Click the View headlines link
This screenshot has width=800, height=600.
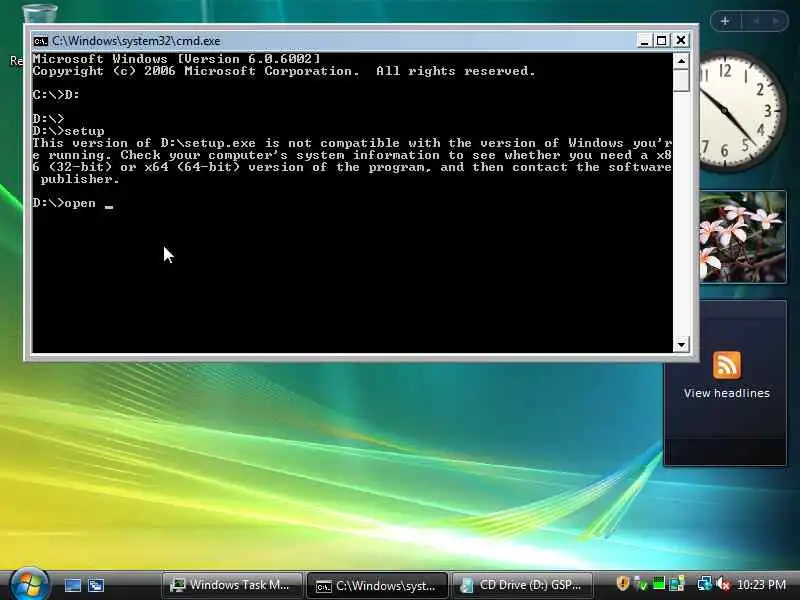[727, 393]
